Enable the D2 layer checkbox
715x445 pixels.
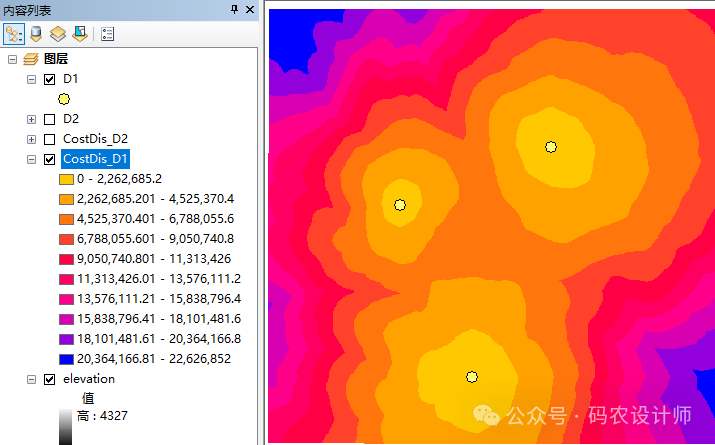(x=50, y=119)
